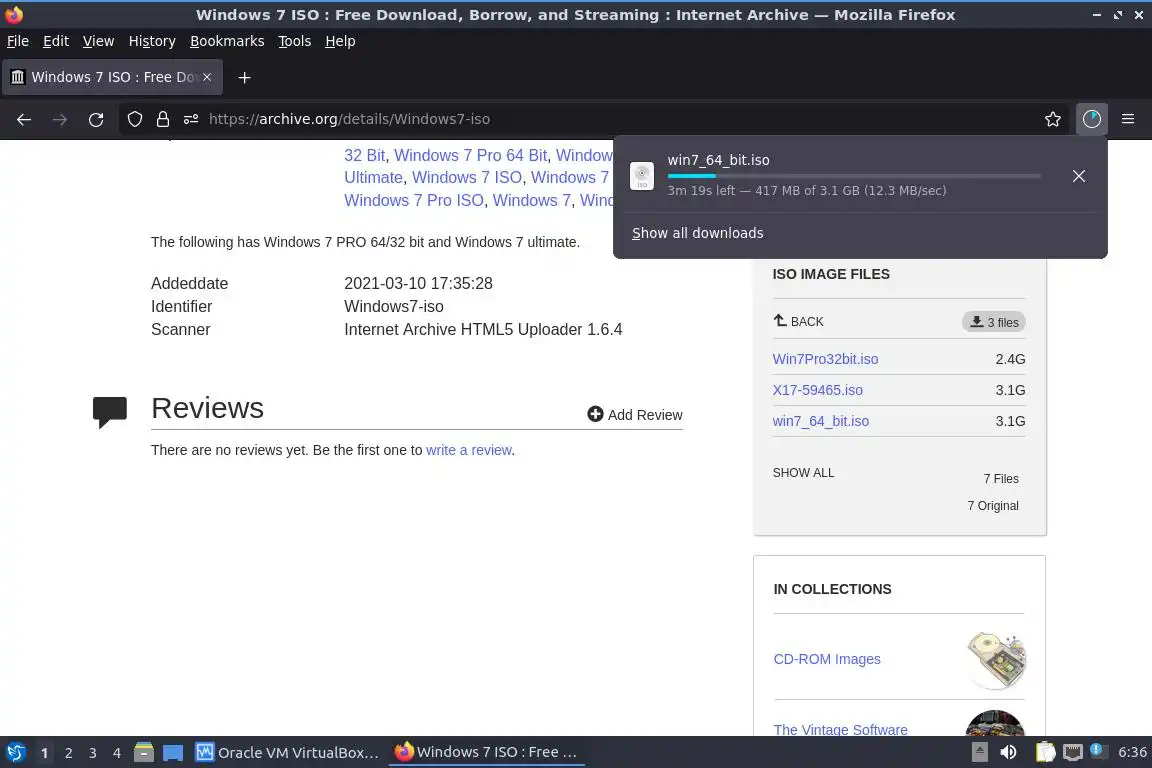
Task: Close the Windows 7 ISO tab
Action: [x=207, y=77]
